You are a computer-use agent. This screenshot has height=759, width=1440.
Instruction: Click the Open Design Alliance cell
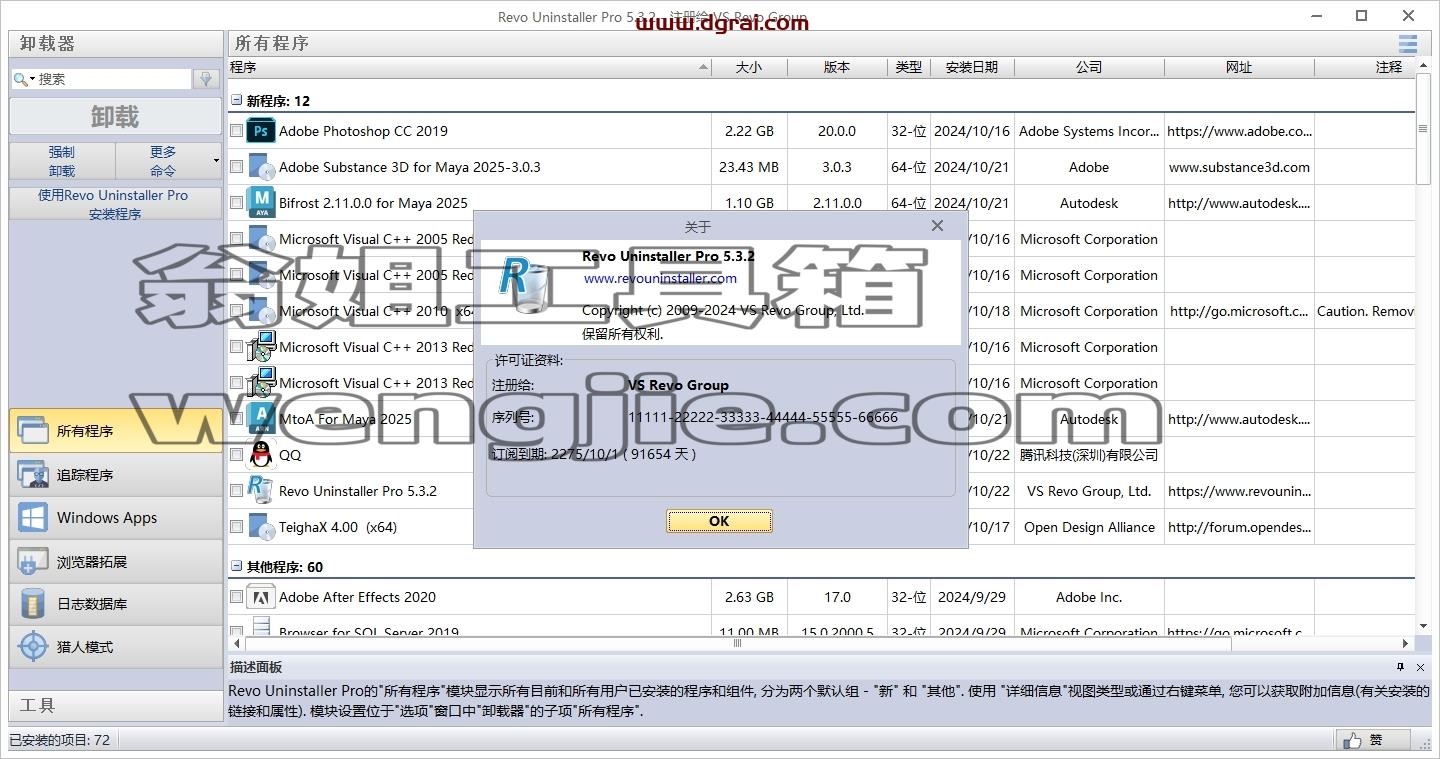coord(1089,527)
